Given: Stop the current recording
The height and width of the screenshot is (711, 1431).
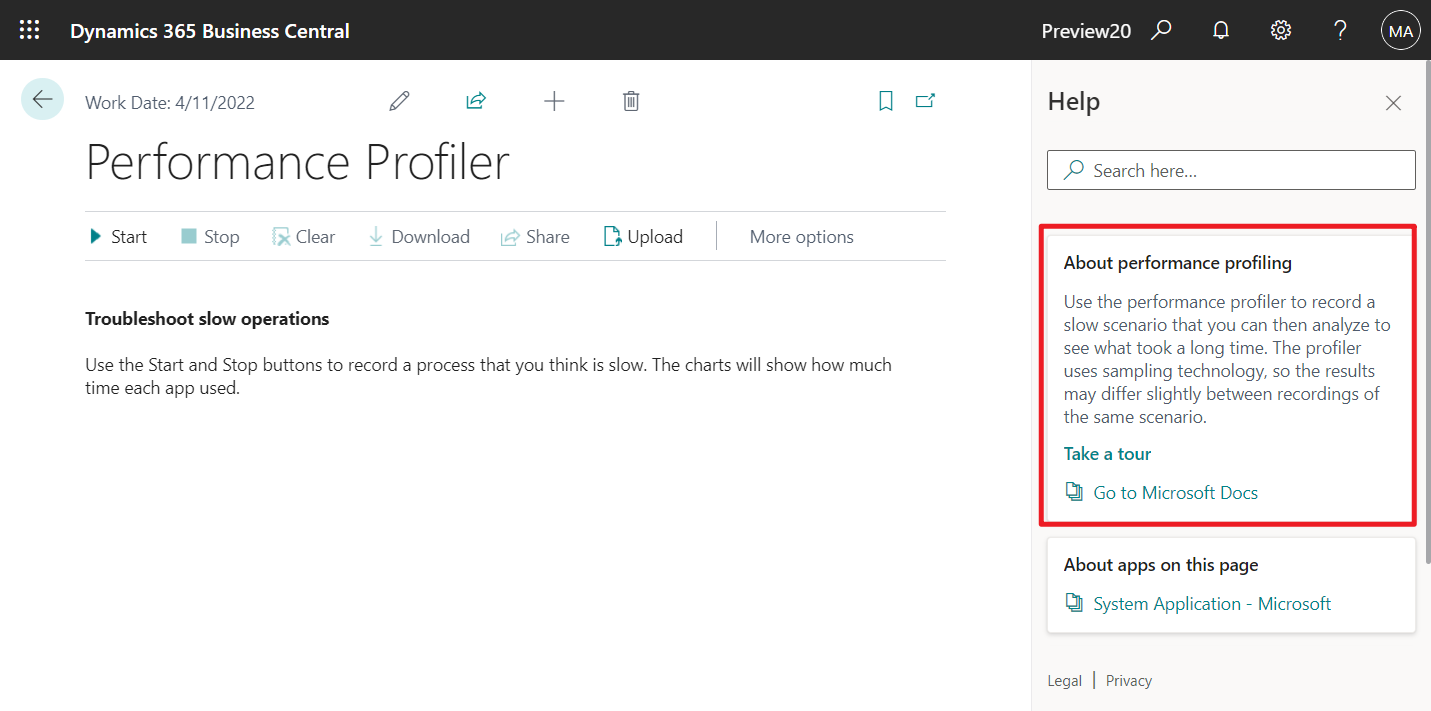Looking at the screenshot, I should (x=209, y=236).
